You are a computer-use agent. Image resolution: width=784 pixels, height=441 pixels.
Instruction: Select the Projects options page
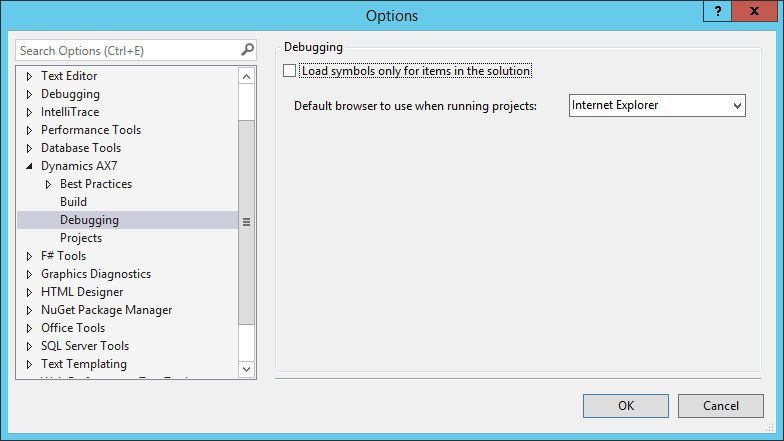click(81, 238)
